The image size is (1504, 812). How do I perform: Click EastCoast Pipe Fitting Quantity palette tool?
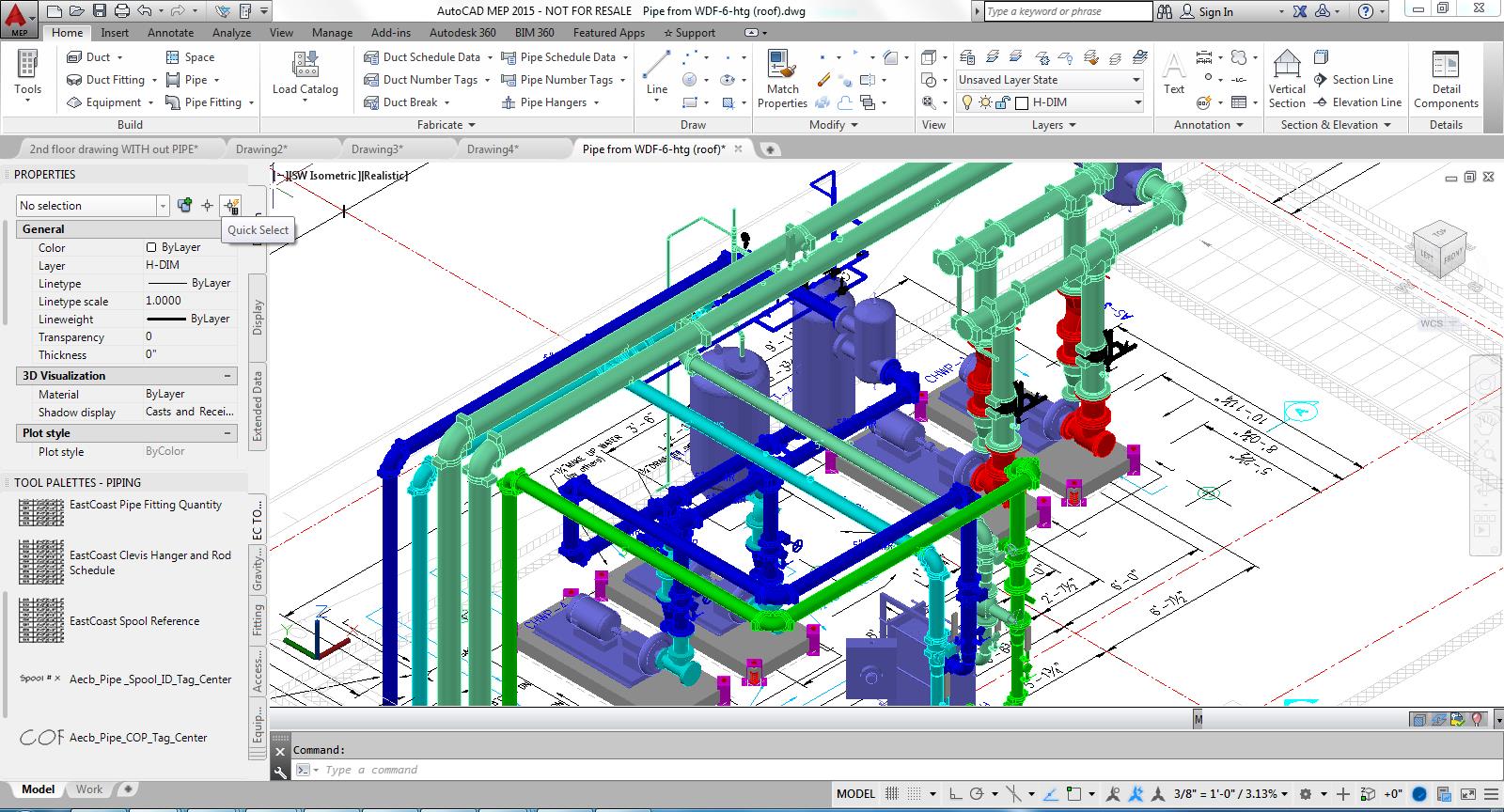tap(122, 511)
